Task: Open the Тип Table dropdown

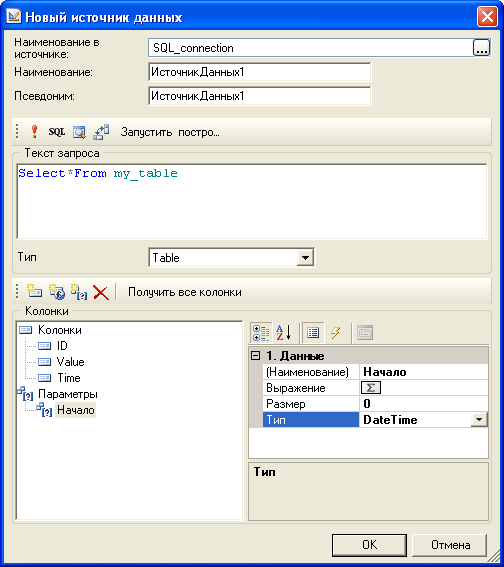Action: 305,258
